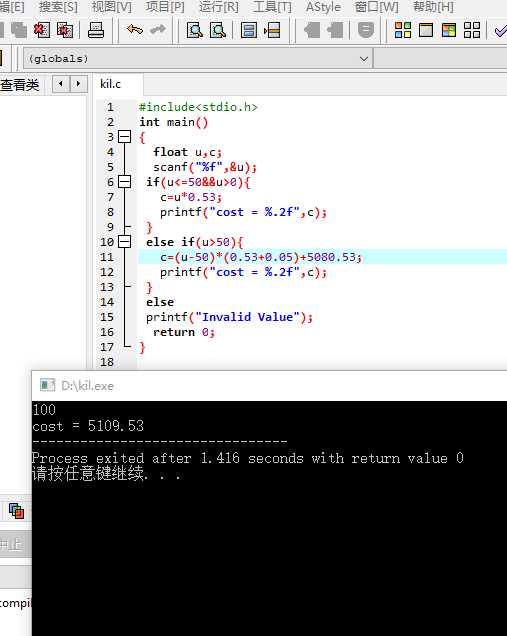
Task: Open the 运行[R] menu
Action: click(x=219, y=7)
